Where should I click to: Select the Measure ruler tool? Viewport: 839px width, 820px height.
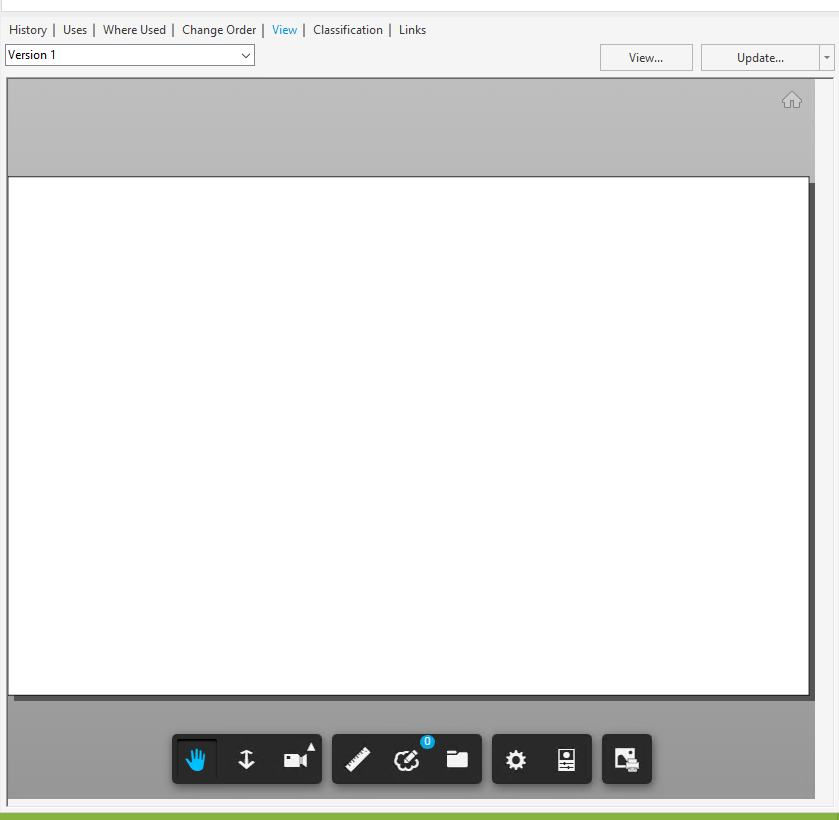(358, 759)
